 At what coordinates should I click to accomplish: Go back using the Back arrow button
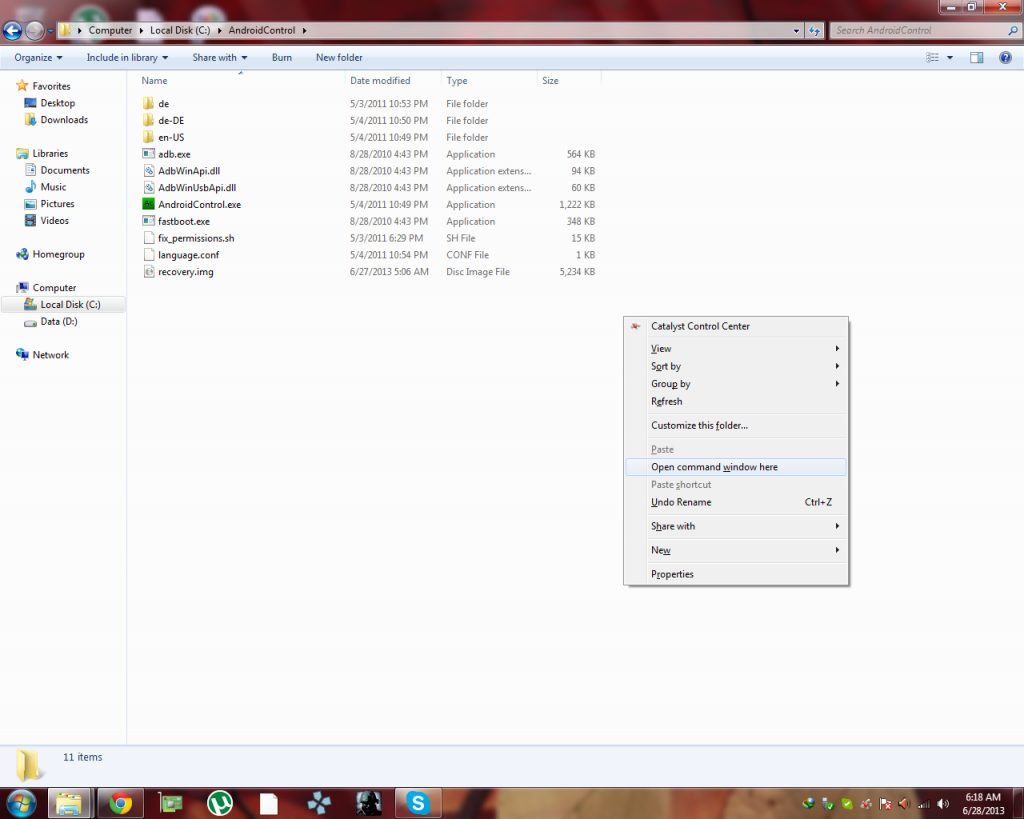coord(12,30)
